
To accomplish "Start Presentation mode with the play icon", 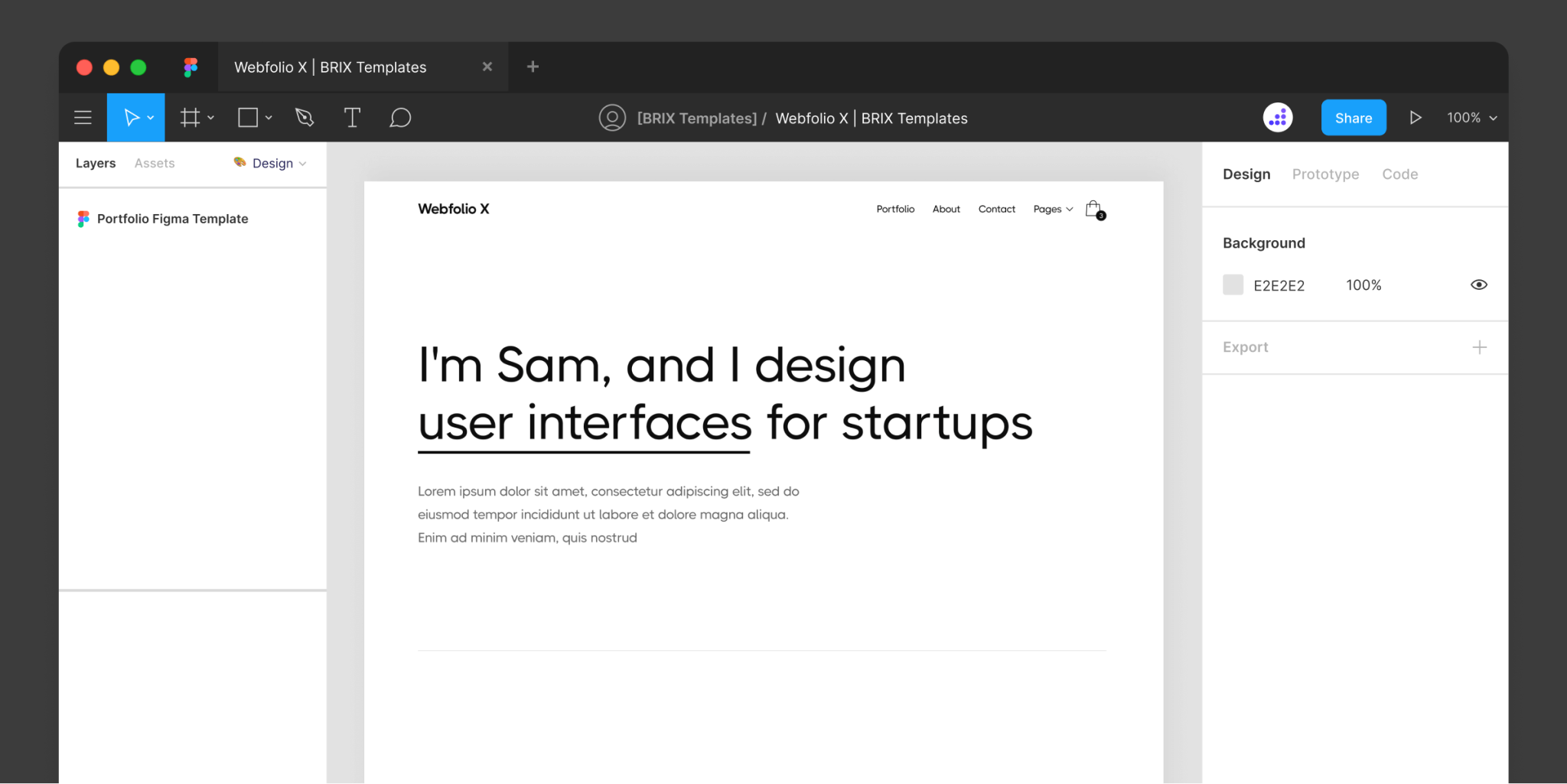I will (1416, 117).
